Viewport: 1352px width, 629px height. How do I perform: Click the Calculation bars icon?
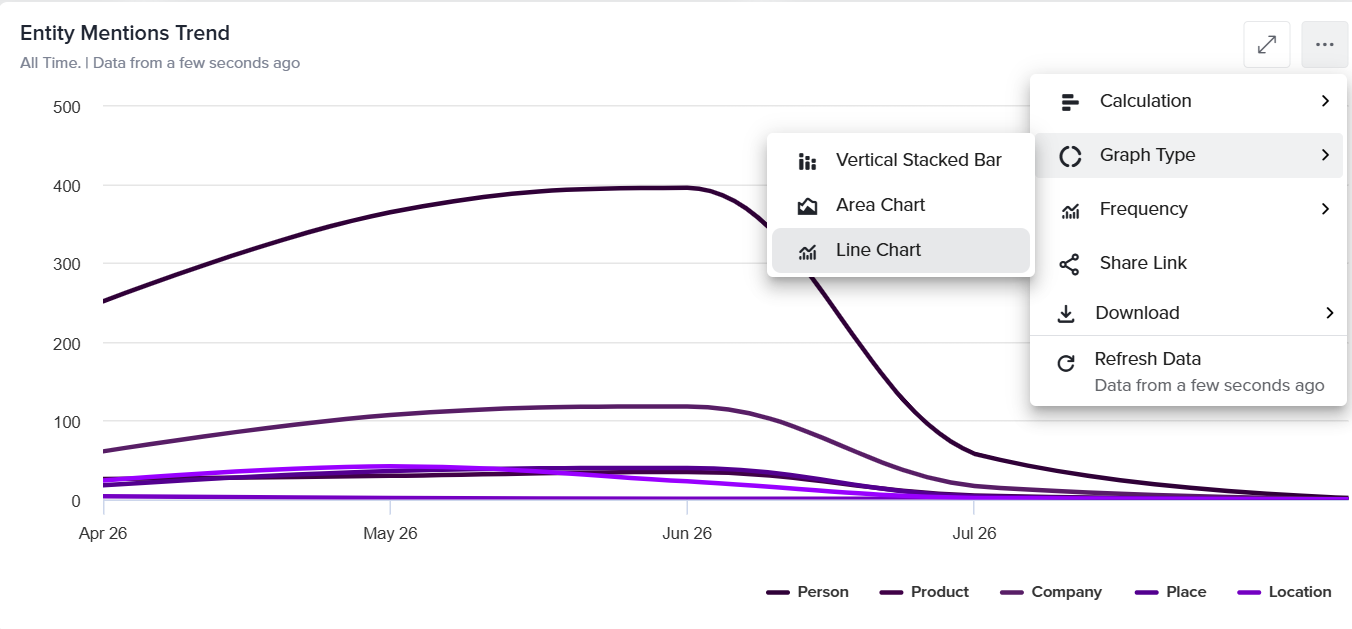pyautogui.click(x=1070, y=101)
